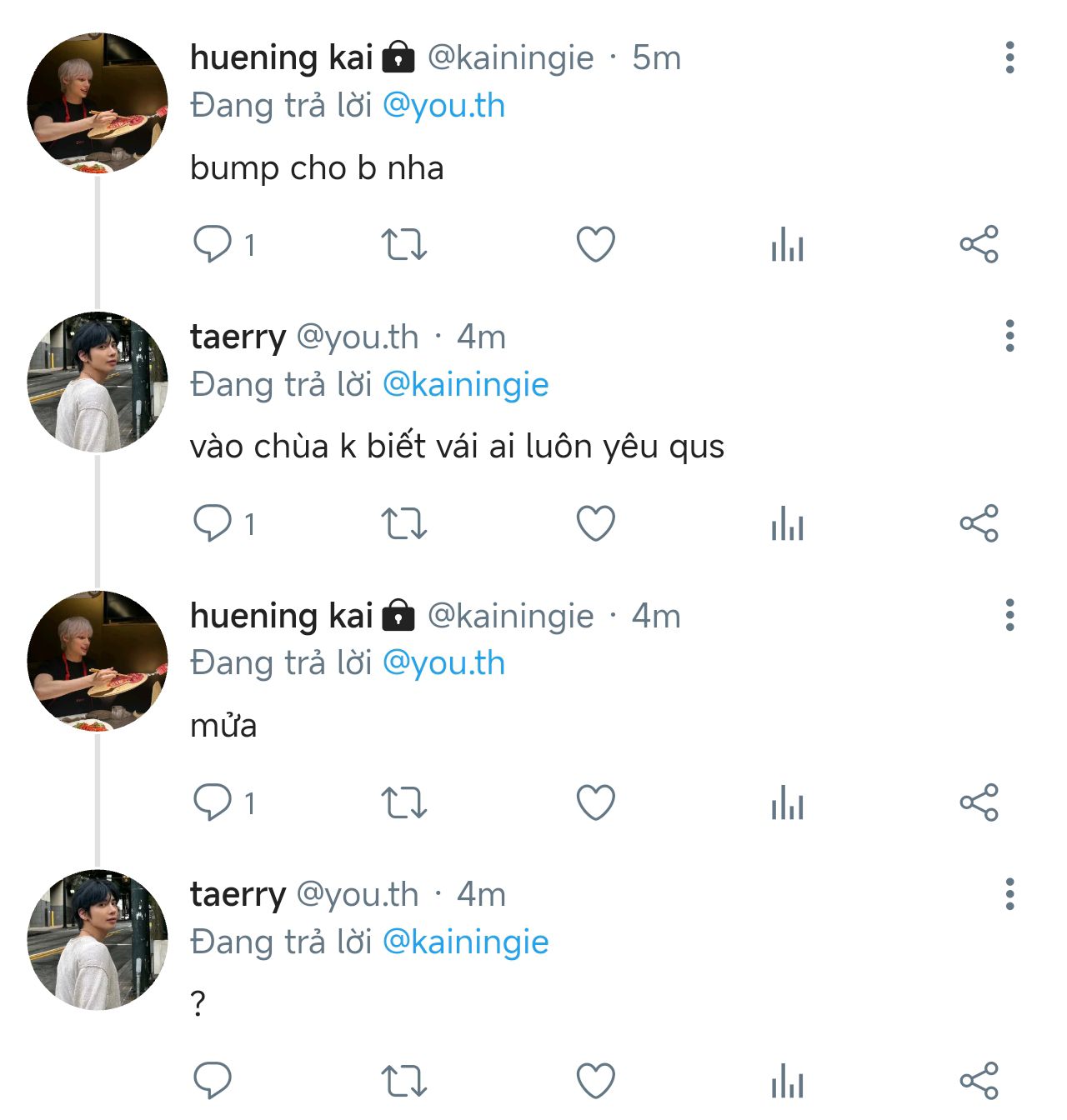The height and width of the screenshot is (1120, 1067).
Task: Like the "vào chùa k biết vái" tweet
Action: pos(595,523)
